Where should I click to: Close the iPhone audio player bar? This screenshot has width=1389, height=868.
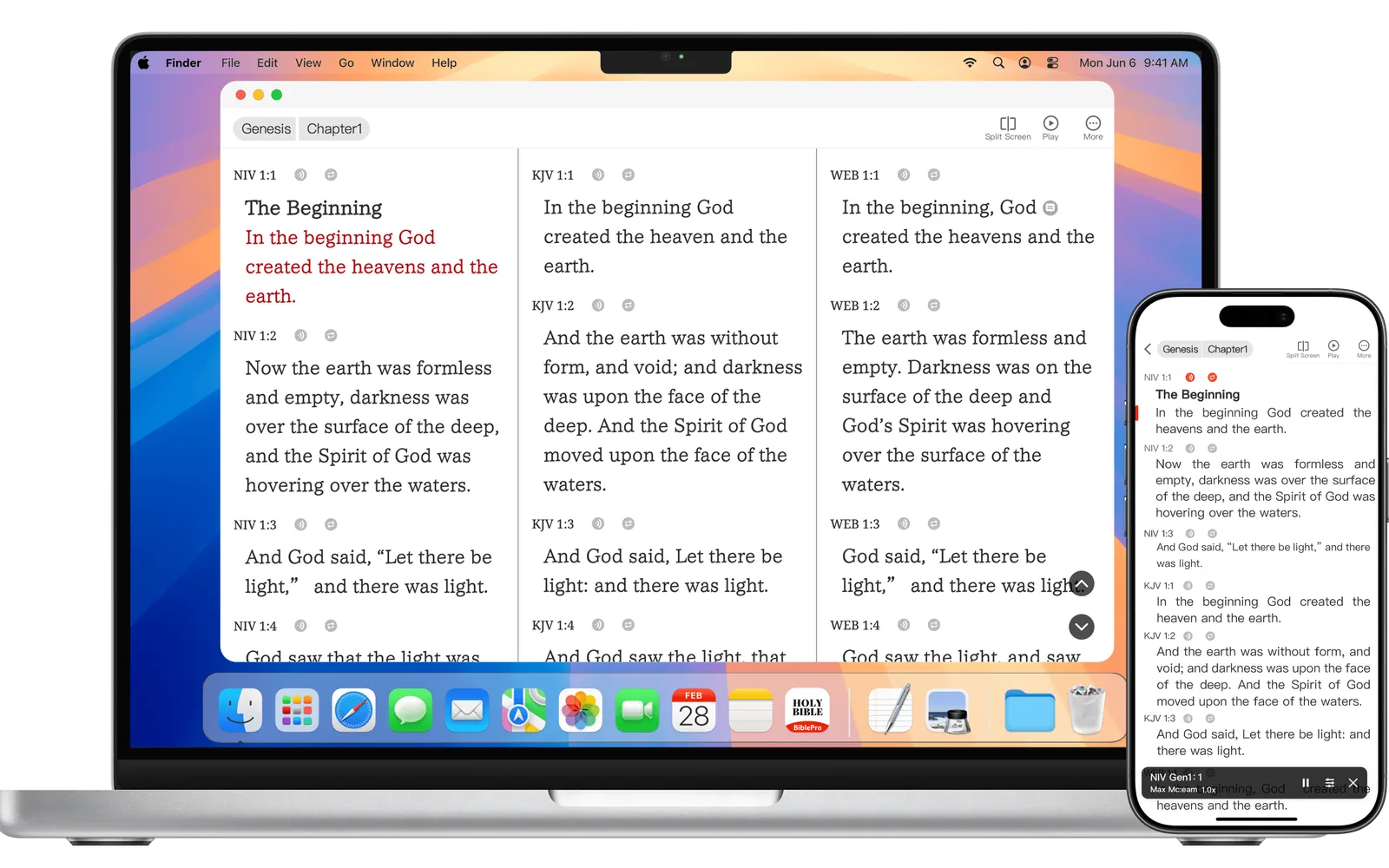[1353, 783]
